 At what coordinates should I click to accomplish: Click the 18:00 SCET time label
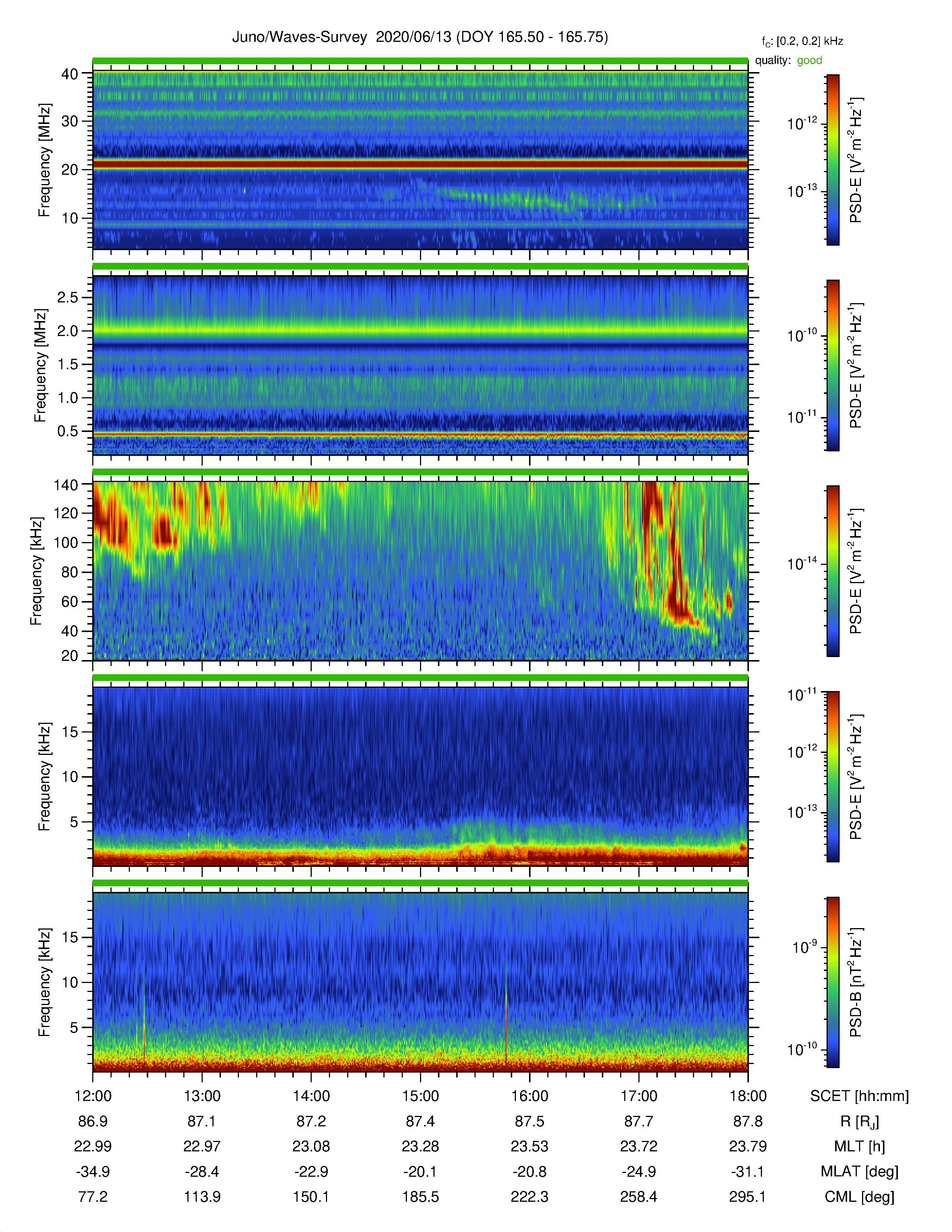pyautogui.click(x=748, y=1095)
